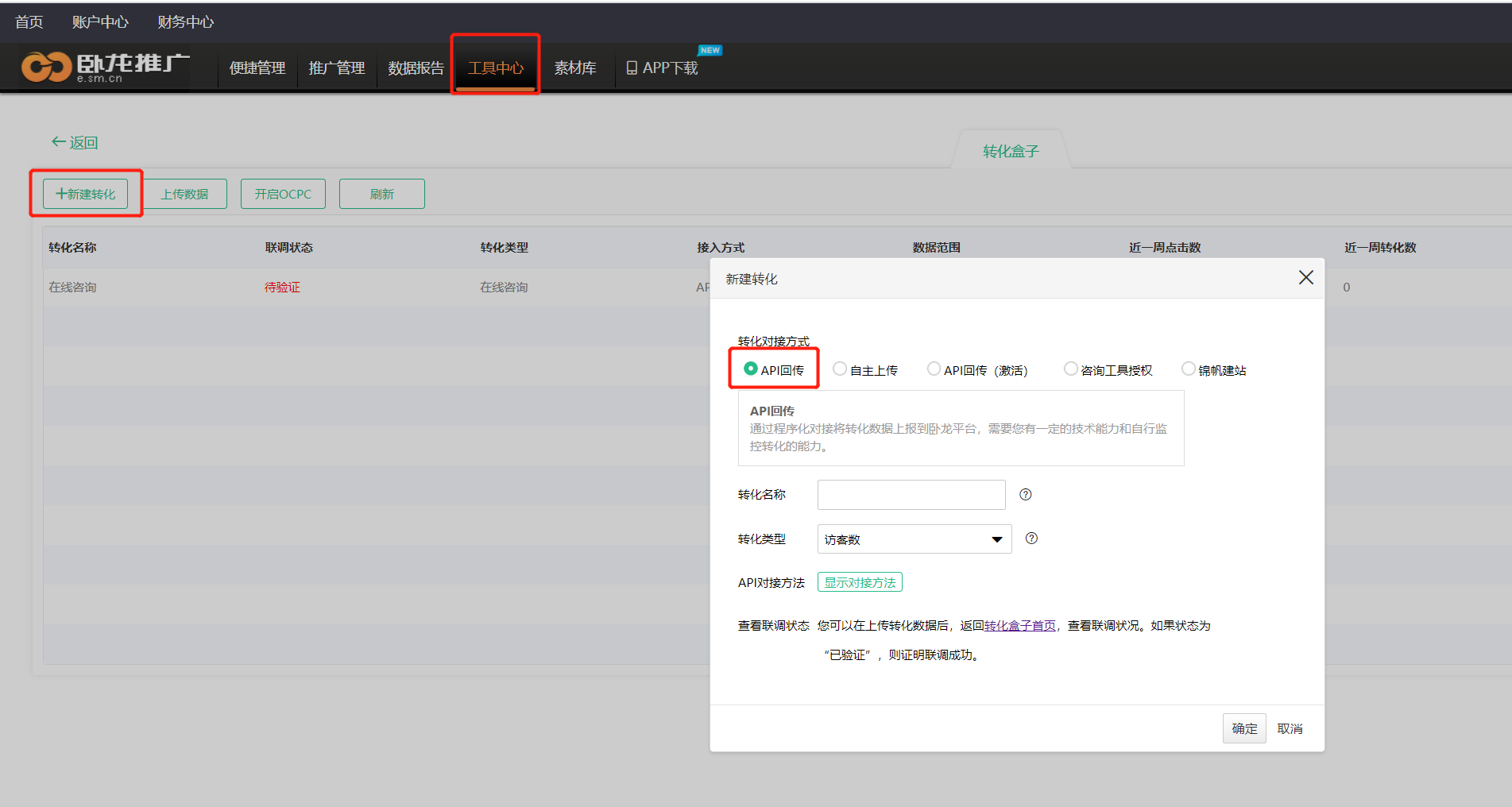Open APP下载 with phone icon
The width and height of the screenshot is (1512, 807).
tap(662, 68)
